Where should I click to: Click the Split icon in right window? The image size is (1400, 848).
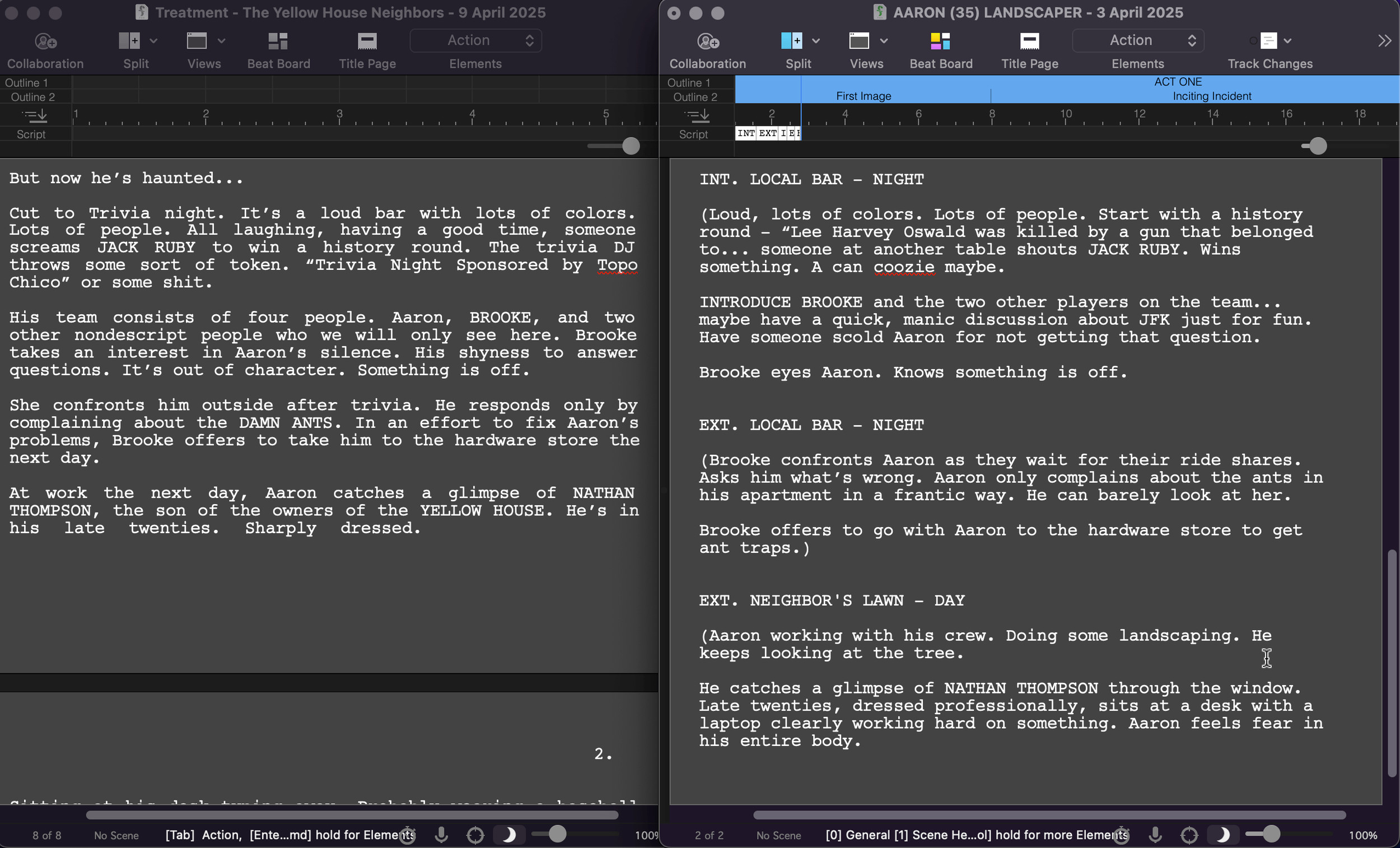coord(791,41)
